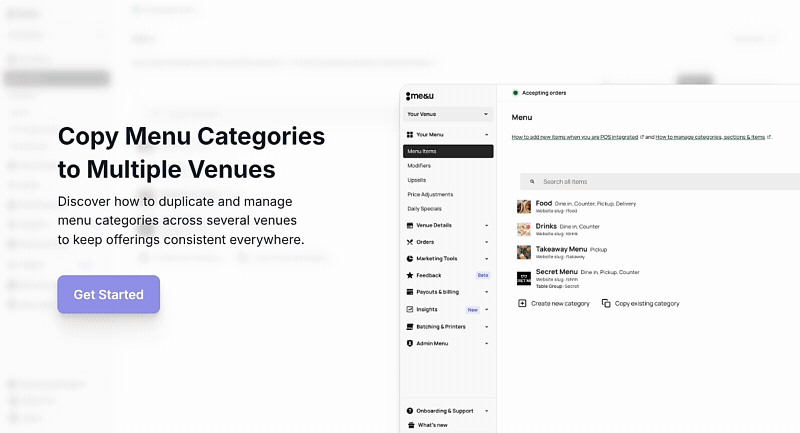Image resolution: width=800 pixels, height=433 pixels.
Task: Click the Get Started button
Action: 109,294
